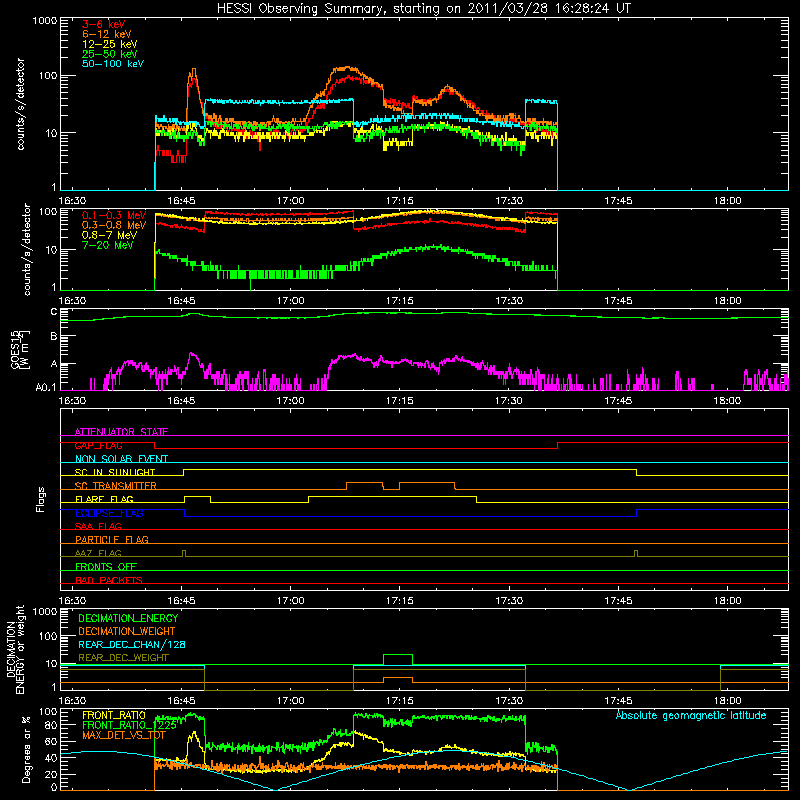
Task: Select the 25-50 keV legend label
Action: coord(110,54)
